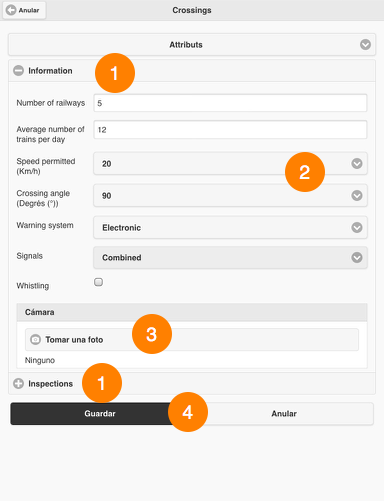Click the plus icon next to Inspections
Image resolution: width=384 pixels, height=501 pixels.
(x=18, y=384)
